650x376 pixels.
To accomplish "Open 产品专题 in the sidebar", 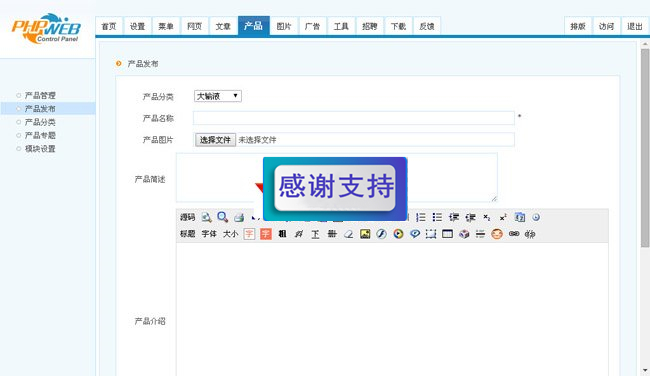I will click(x=40, y=135).
